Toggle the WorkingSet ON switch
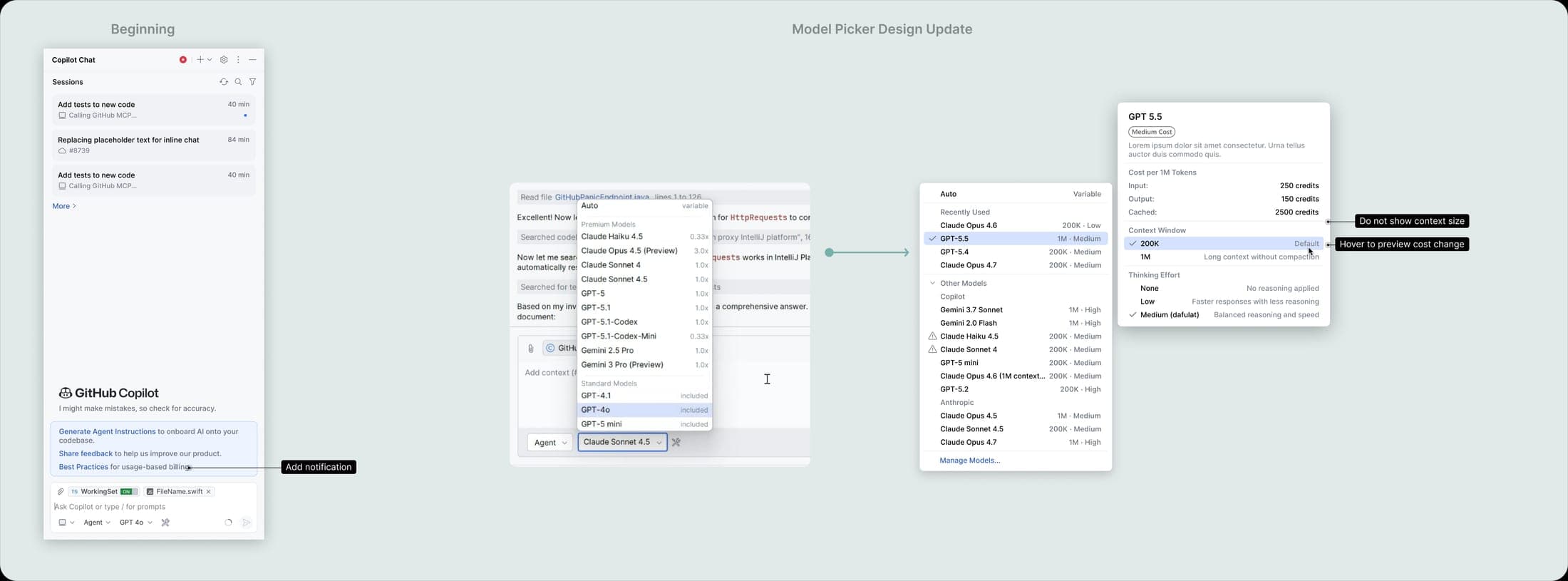This screenshot has width=1568, height=581. 129,491
